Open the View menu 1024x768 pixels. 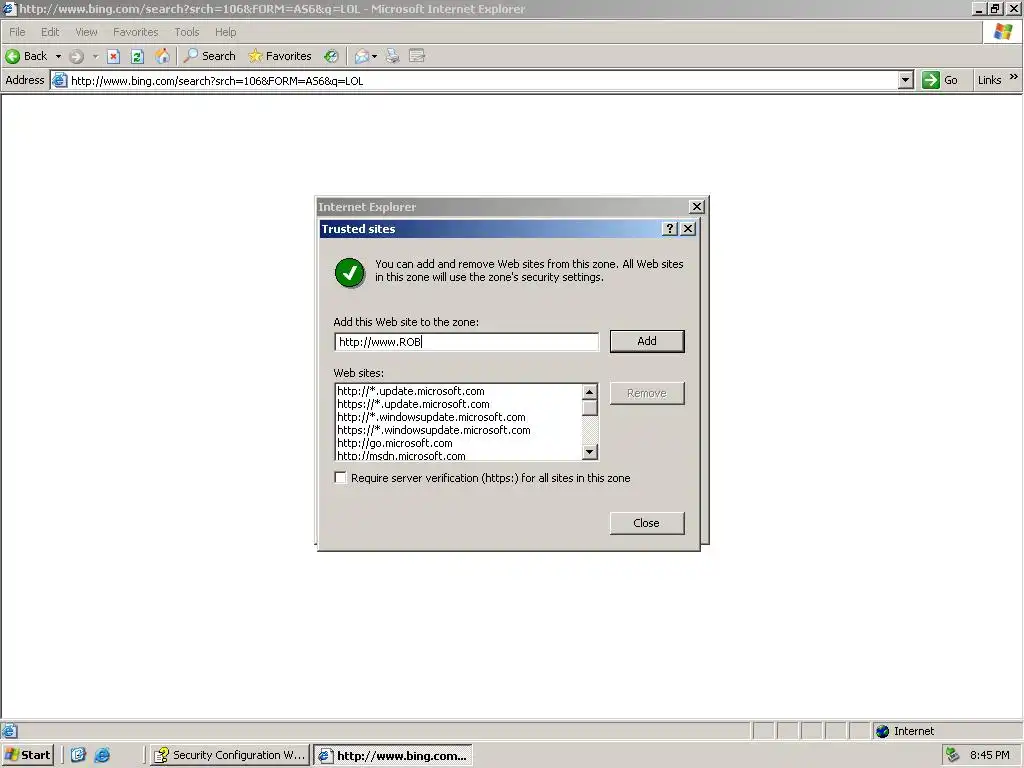coord(86,32)
